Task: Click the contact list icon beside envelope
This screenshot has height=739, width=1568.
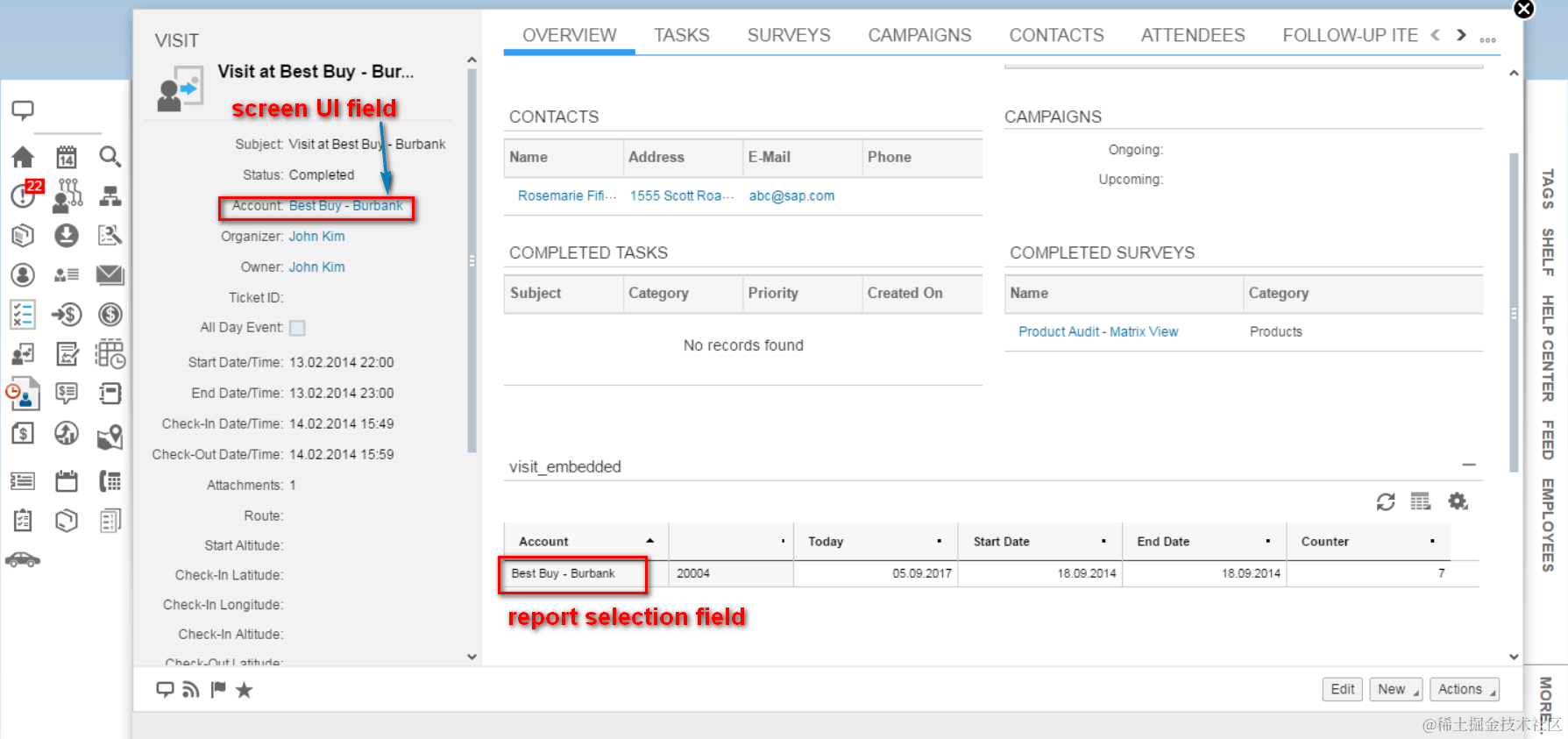Action: [x=67, y=275]
